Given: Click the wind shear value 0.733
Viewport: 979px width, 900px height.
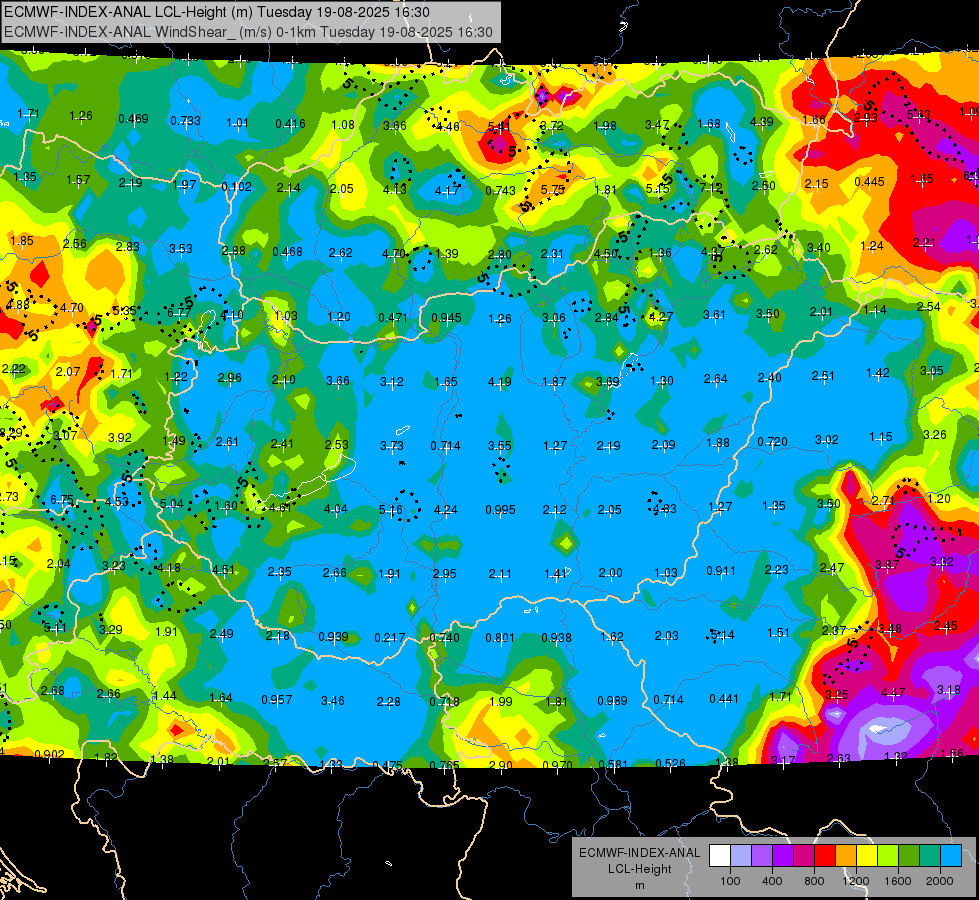Looking at the screenshot, I should click(185, 121).
